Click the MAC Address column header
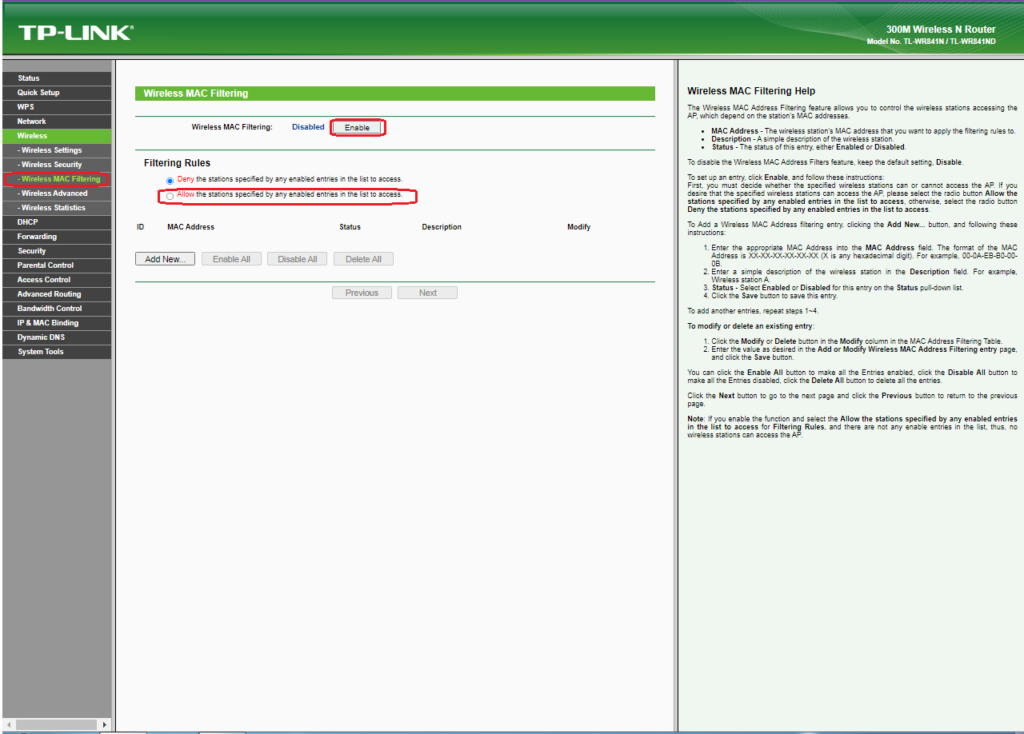 tap(191, 227)
